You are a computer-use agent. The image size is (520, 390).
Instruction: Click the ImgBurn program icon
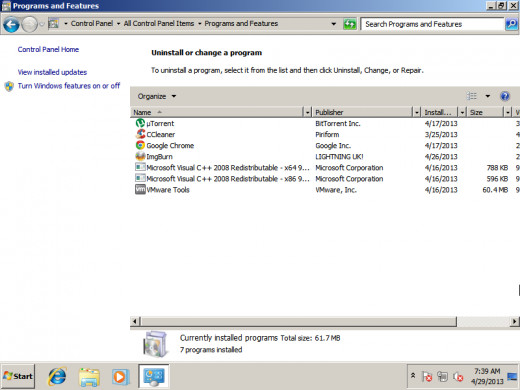pyautogui.click(x=140, y=156)
